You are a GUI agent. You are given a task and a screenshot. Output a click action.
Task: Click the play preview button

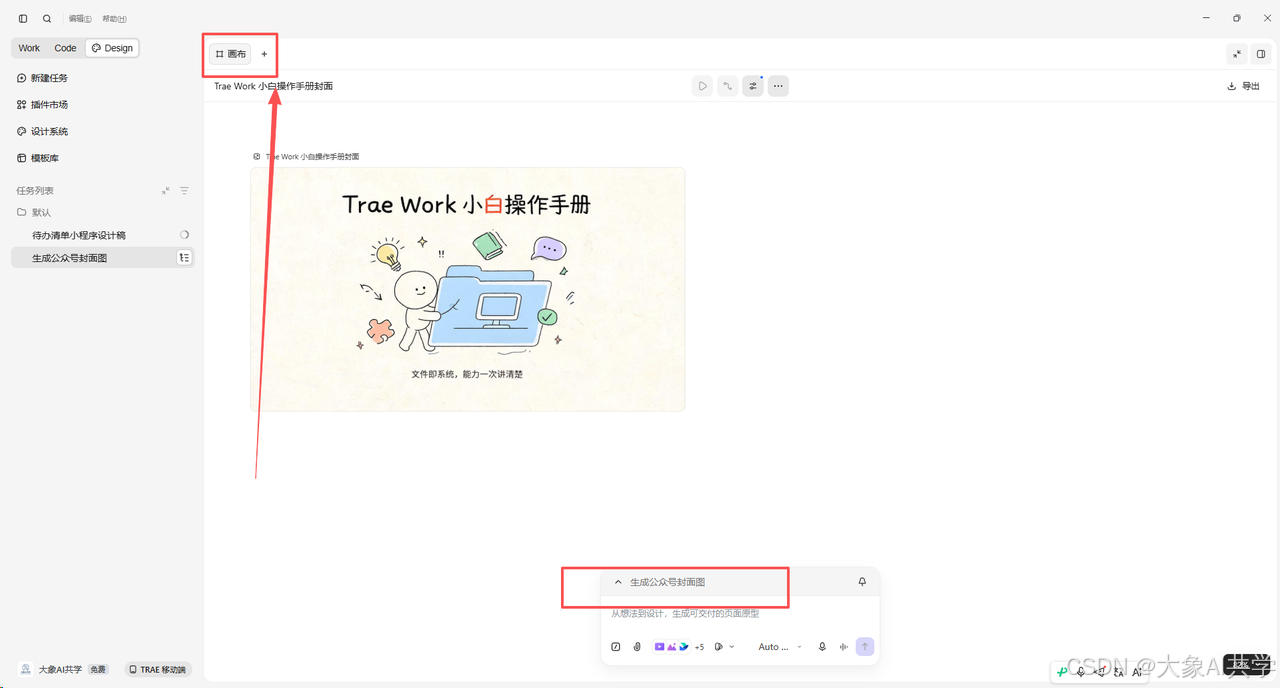[x=703, y=86]
